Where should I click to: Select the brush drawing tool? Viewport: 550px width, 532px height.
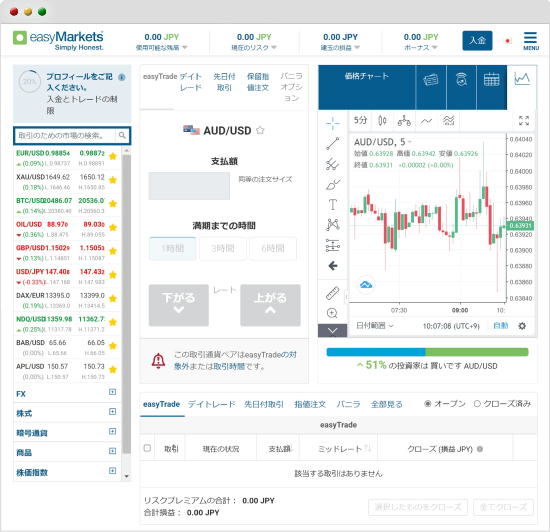coord(333,184)
